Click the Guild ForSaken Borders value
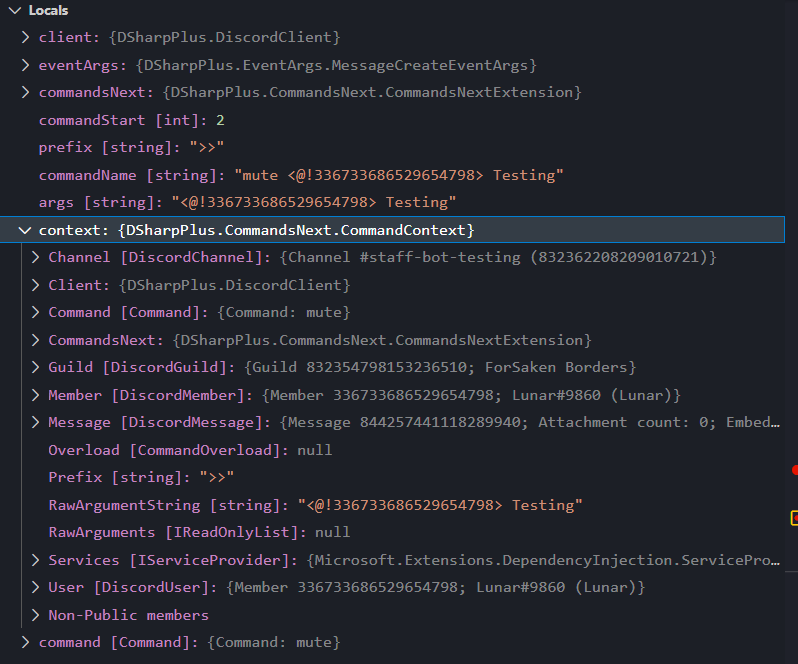 pyautogui.click(x=440, y=367)
